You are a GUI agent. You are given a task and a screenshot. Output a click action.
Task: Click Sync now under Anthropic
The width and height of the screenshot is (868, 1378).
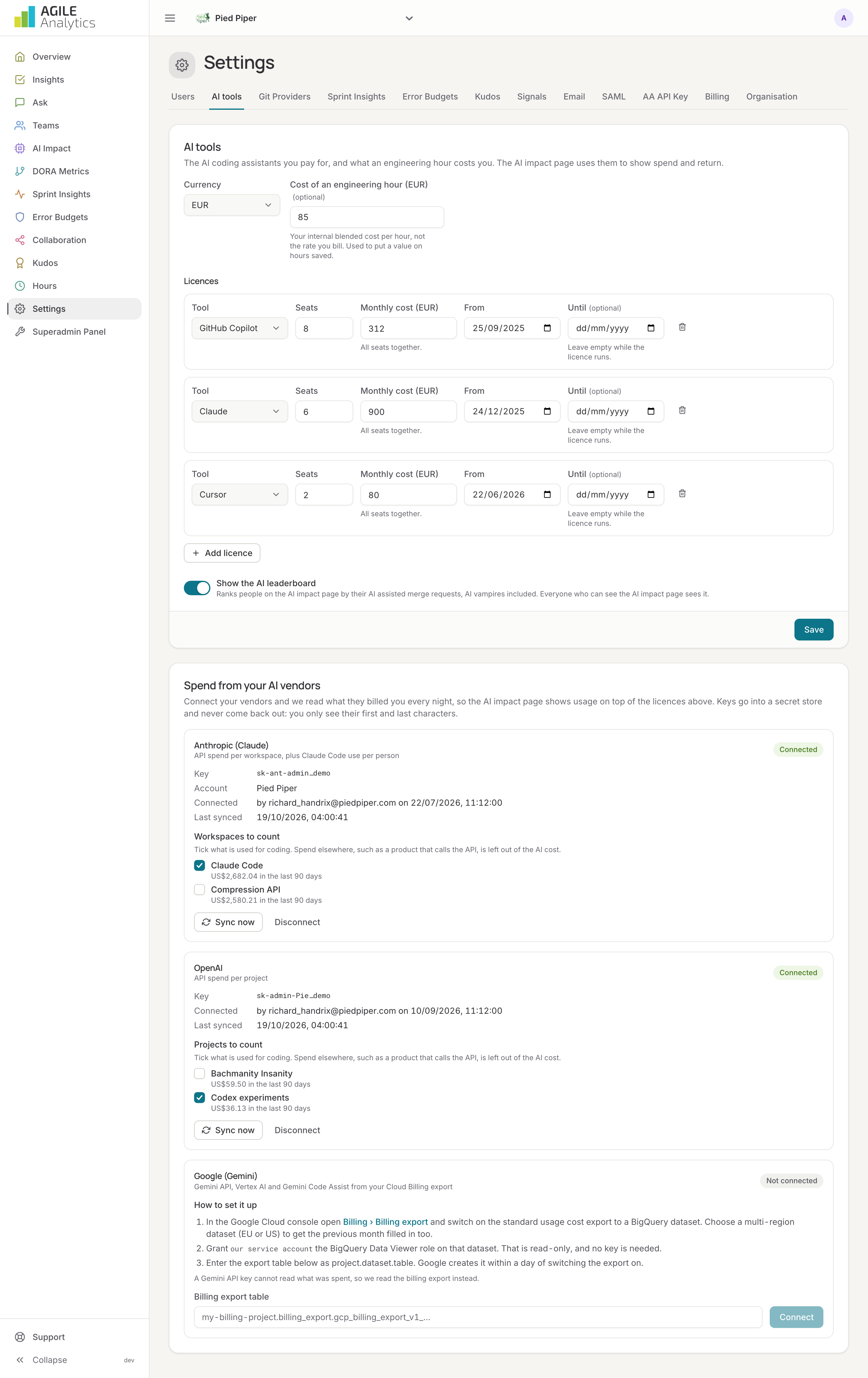228,922
